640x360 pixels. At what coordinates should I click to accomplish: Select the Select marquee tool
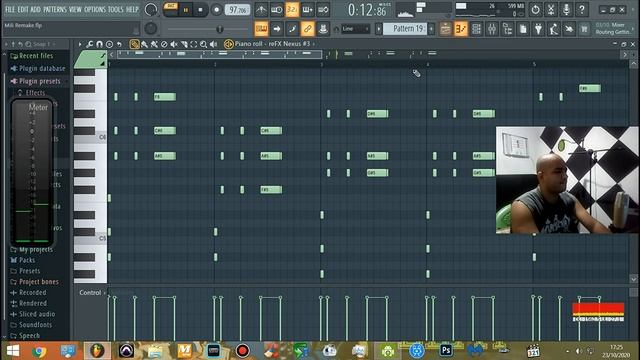click(193, 44)
